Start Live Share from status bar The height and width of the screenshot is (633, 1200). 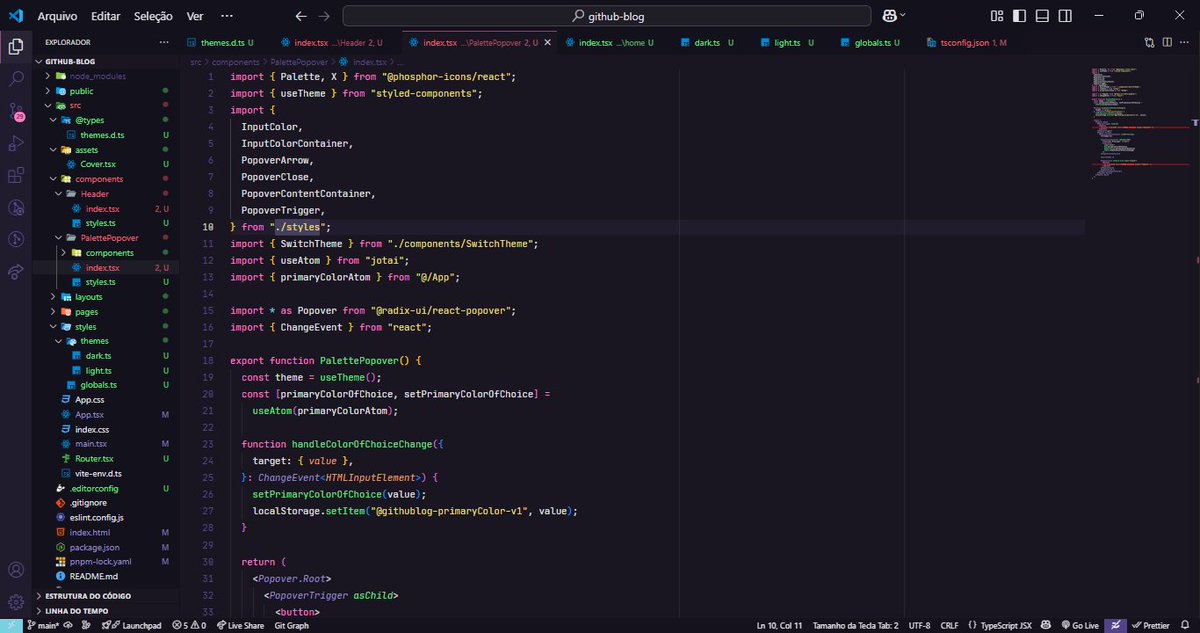click(x=241, y=625)
